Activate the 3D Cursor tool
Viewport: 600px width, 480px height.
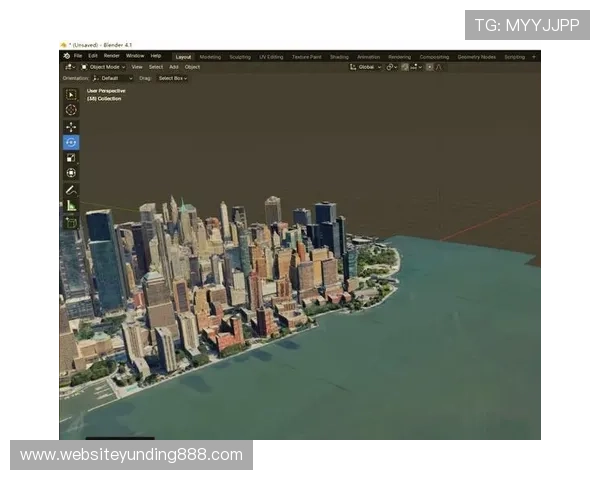pos(71,109)
